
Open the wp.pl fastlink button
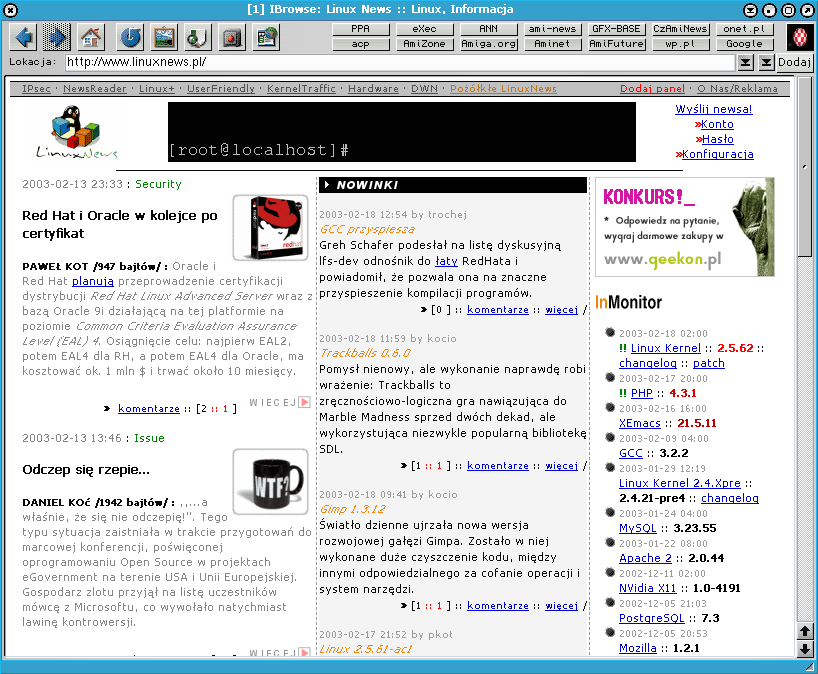(680, 44)
